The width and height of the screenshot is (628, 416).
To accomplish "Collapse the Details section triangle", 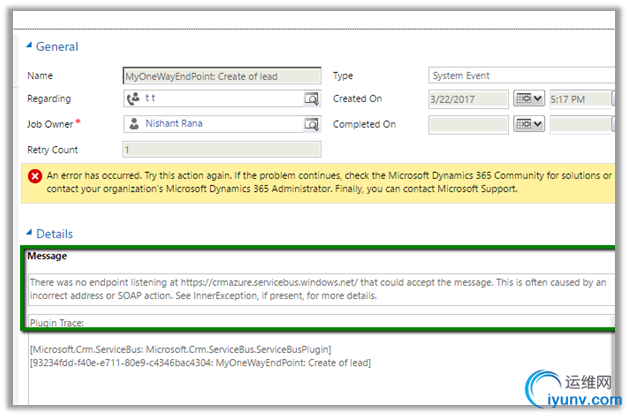I will [x=29, y=233].
